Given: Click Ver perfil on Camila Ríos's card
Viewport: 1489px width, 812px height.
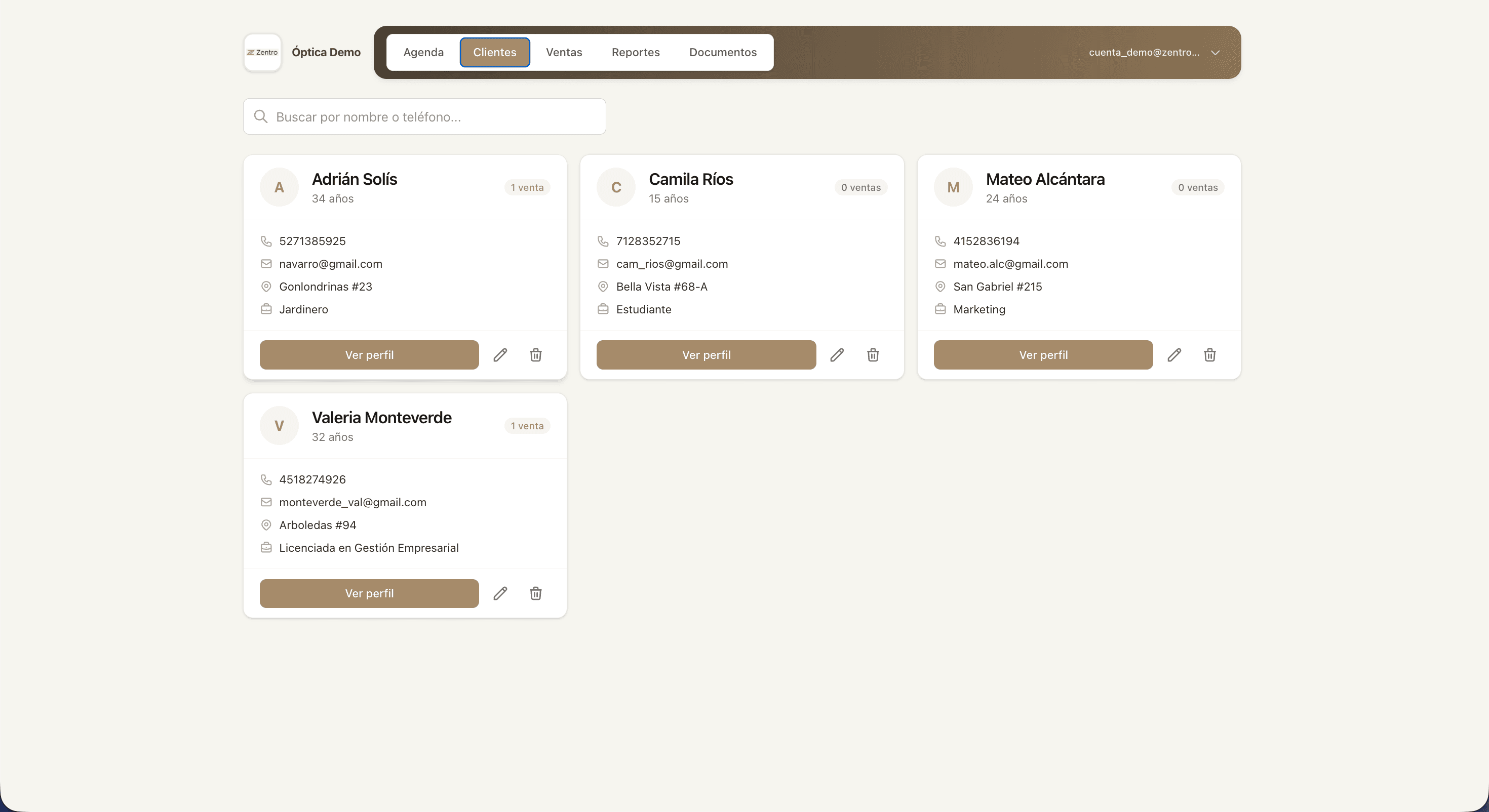Looking at the screenshot, I should [706, 354].
